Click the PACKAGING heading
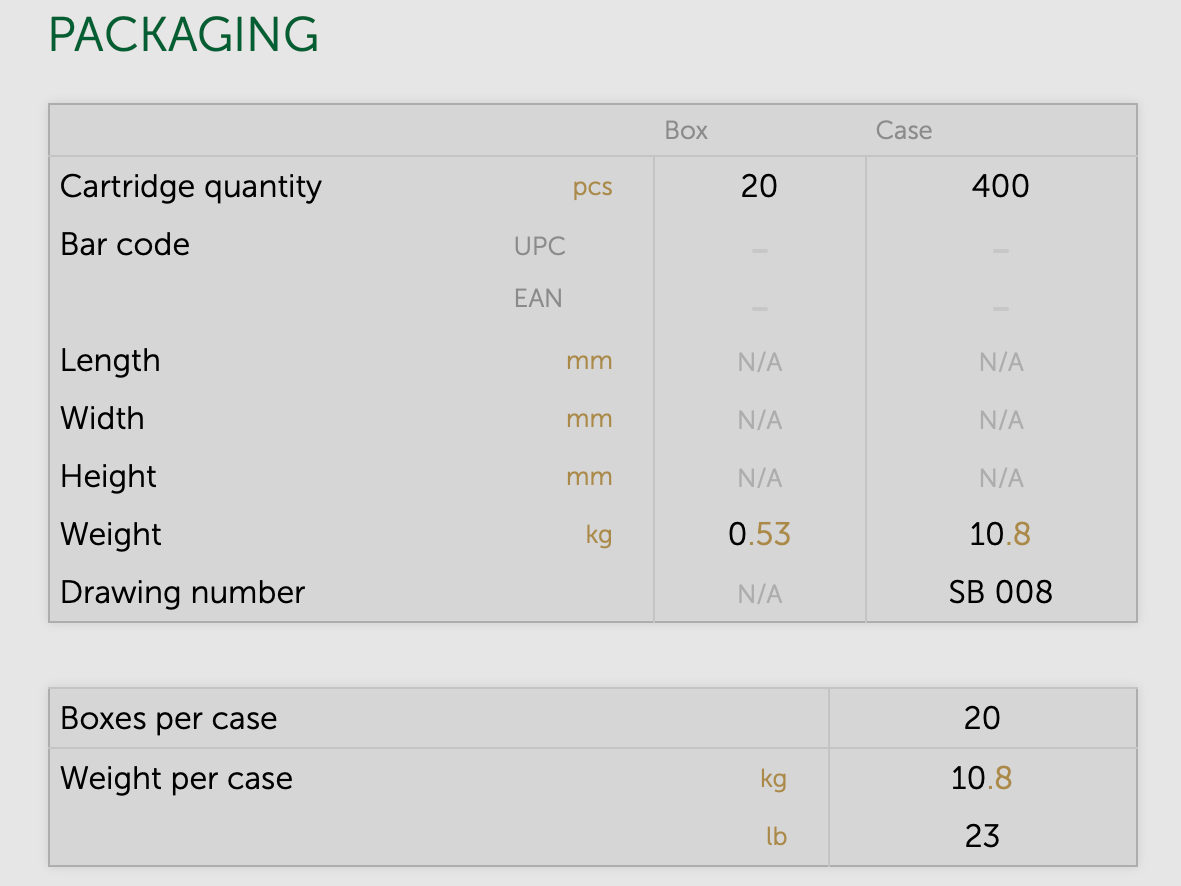Image resolution: width=1181 pixels, height=886 pixels. [184, 36]
